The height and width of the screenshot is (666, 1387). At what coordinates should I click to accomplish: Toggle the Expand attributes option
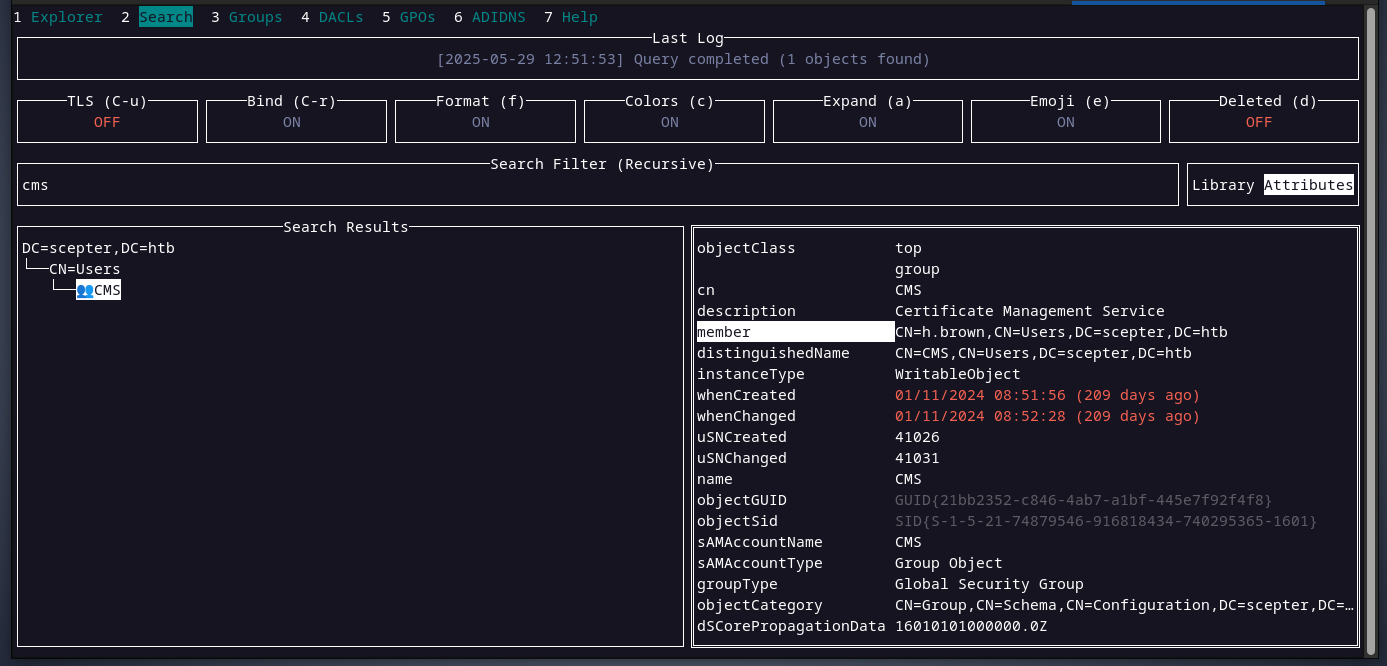pos(867,122)
